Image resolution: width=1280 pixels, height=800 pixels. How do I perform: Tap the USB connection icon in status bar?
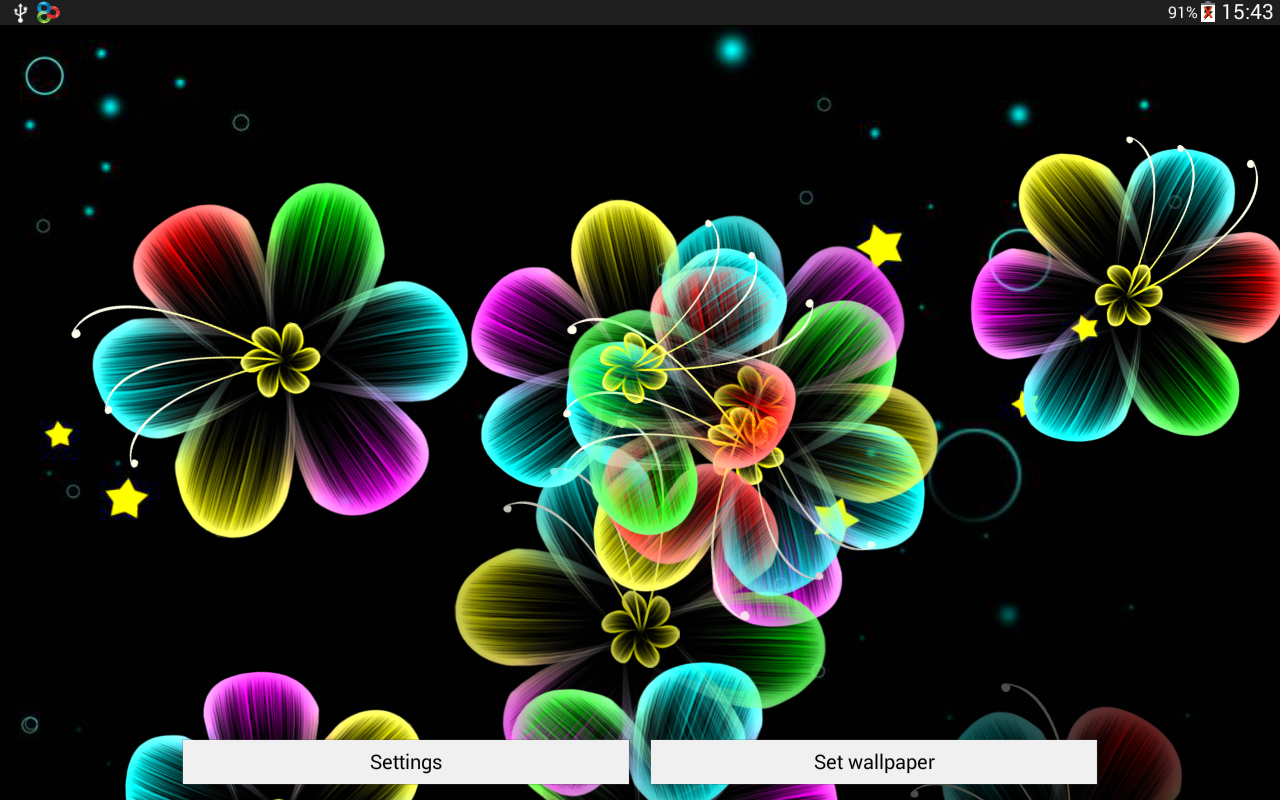pos(20,13)
